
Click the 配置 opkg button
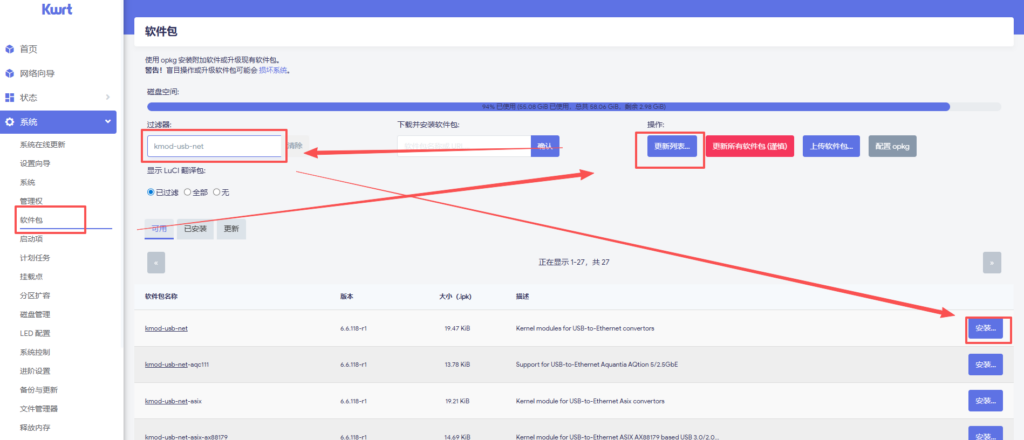(893, 146)
